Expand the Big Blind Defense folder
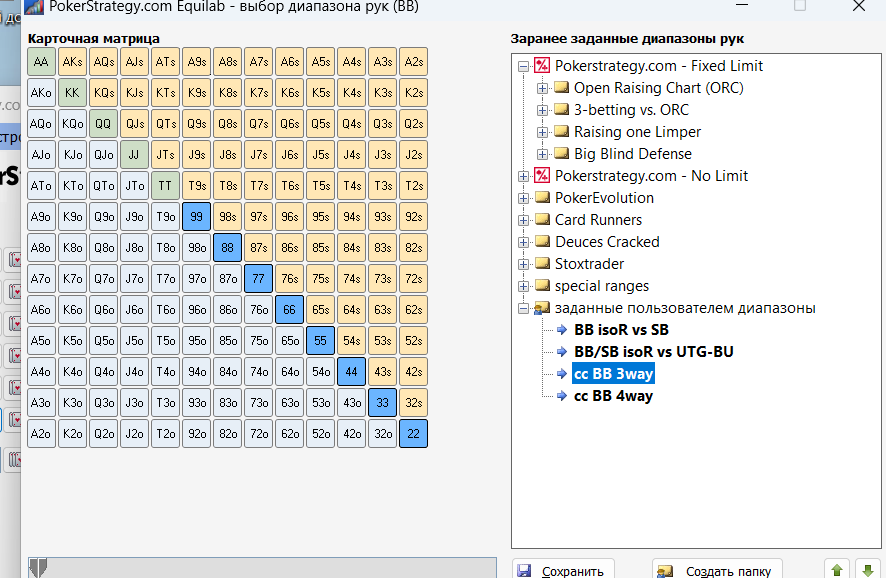Image resolution: width=886 pixels, height=578 pixels. [x=542, y=154]
